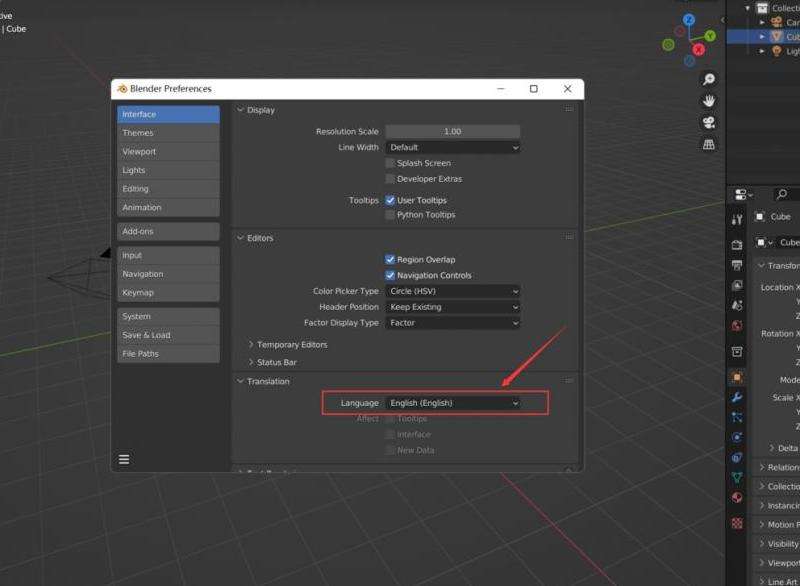Click the zoom magnifier icon in the viewport
The image size is (800, 586).
tap(709, 79)
